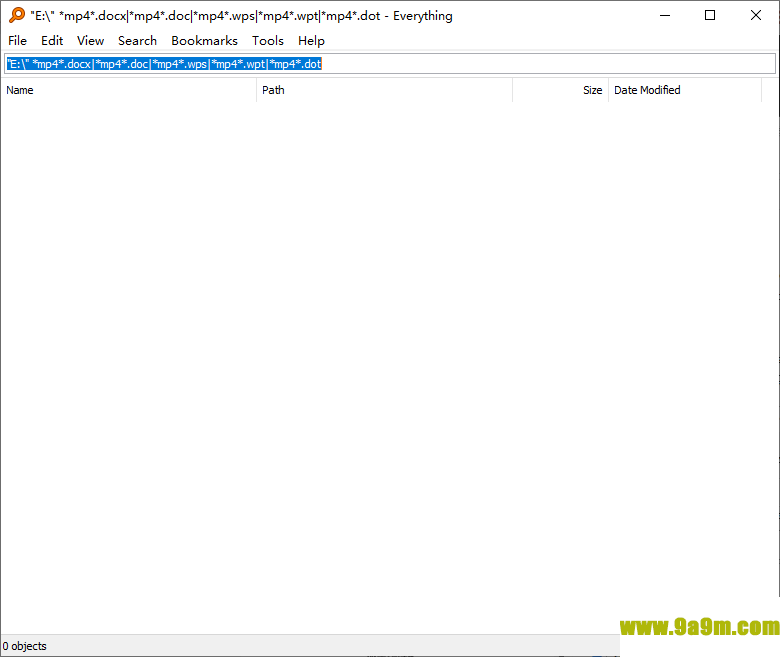
Task: Close the Everything window
Action: 756,15
